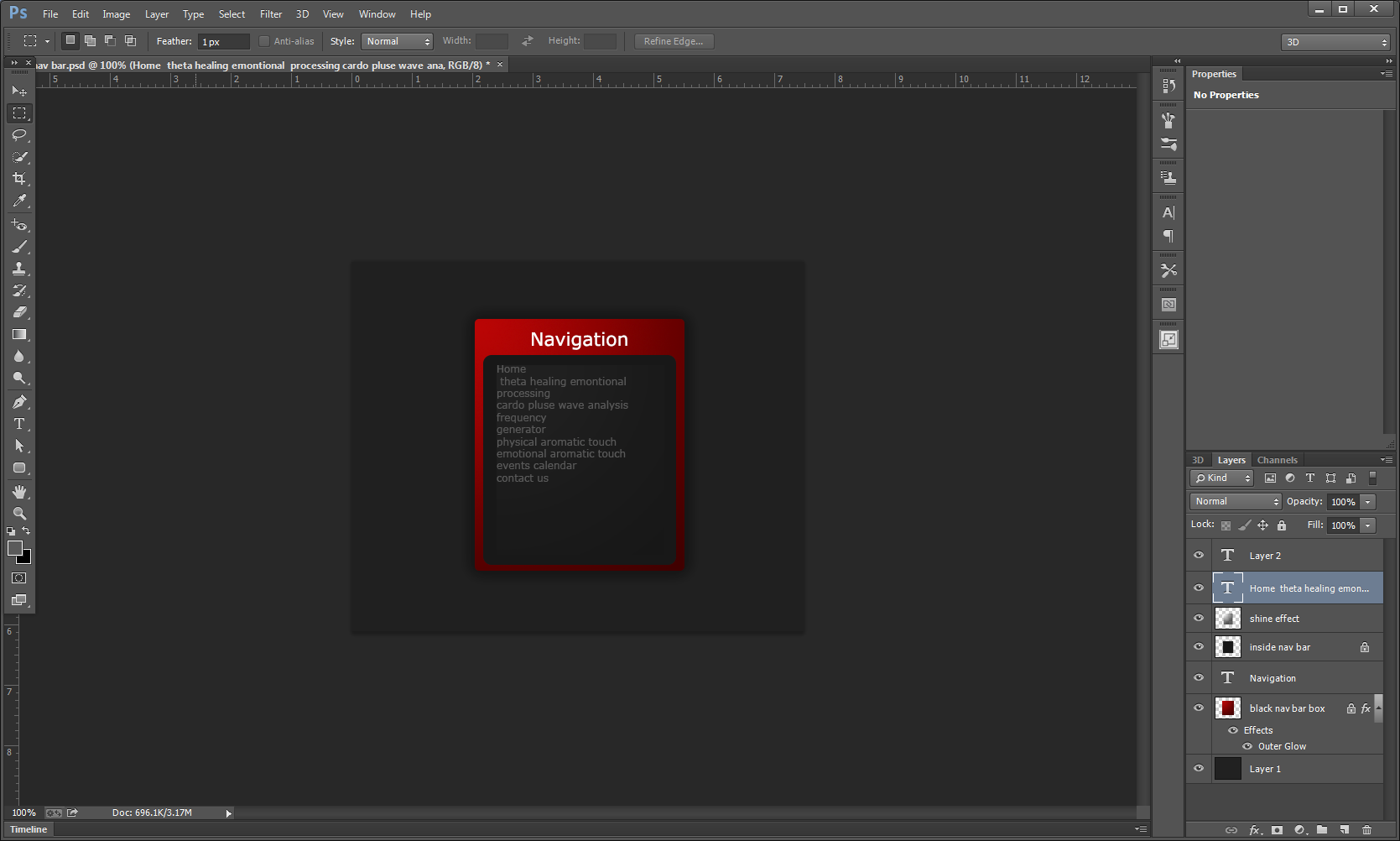
Task: Open the Filter menu
Action: 270,14
